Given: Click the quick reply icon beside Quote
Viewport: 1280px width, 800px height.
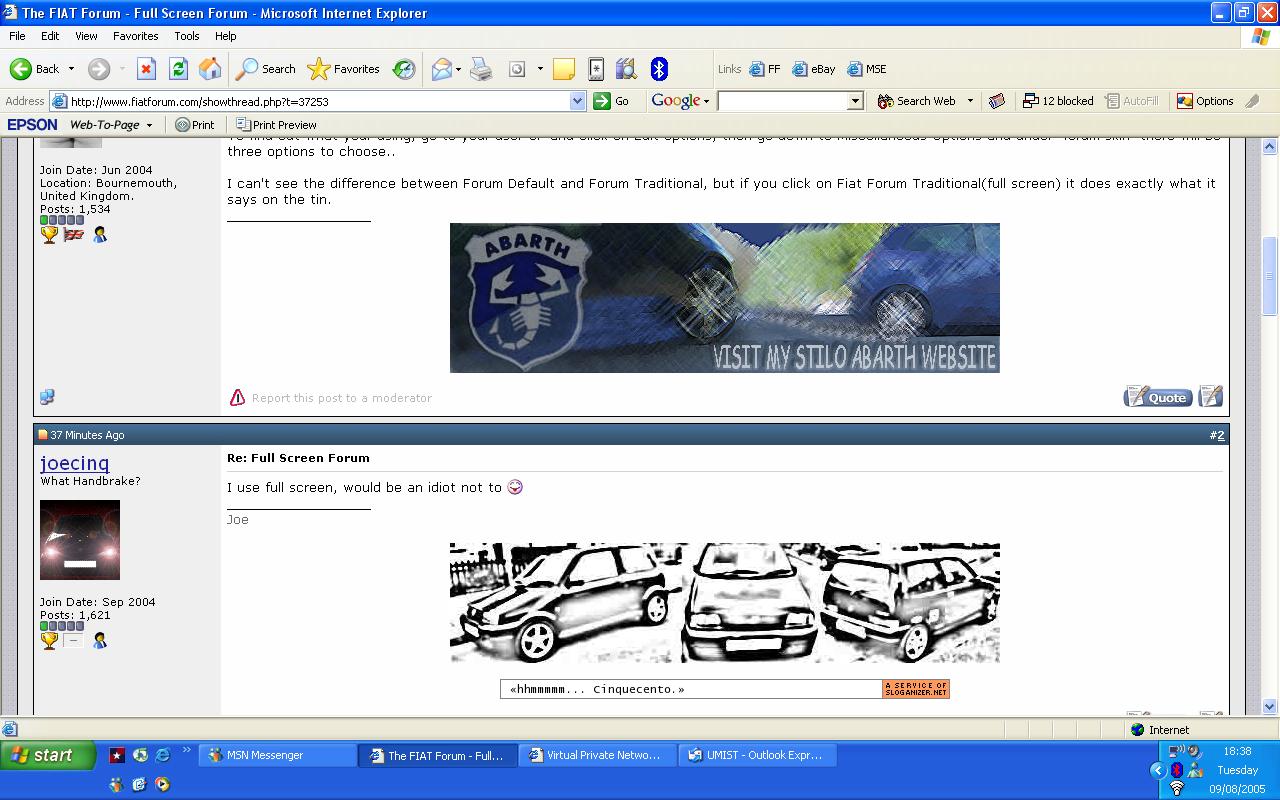Looking at the screenshot, I should tap(1211, 396).
